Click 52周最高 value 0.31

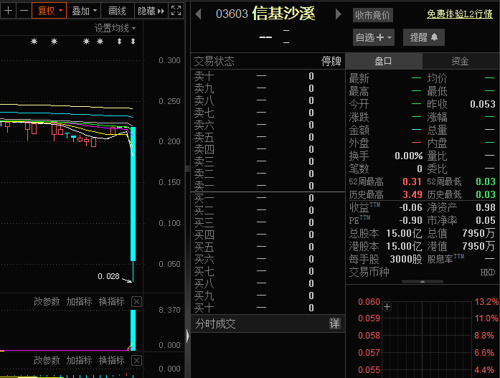pos(412,182)
